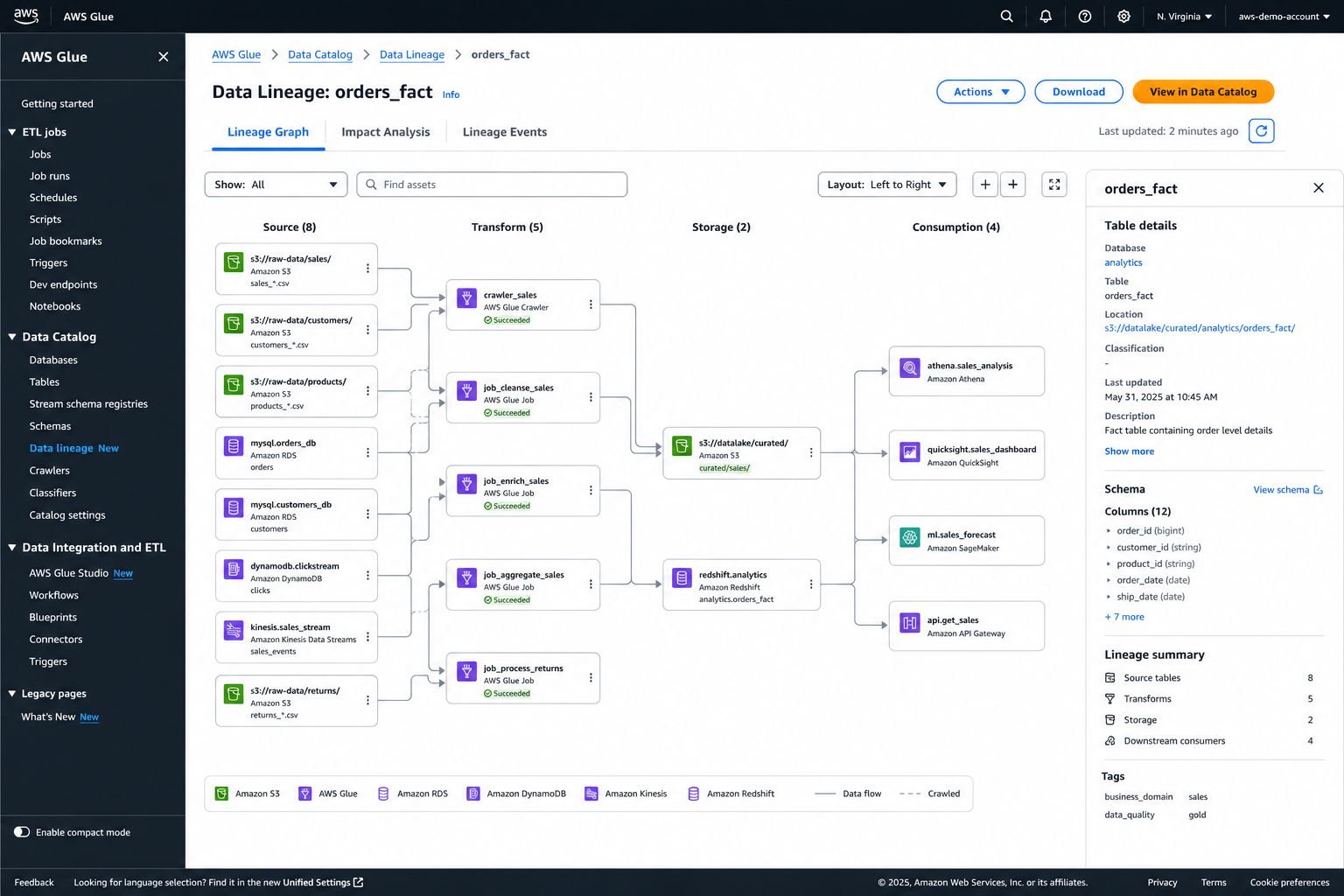Refresh the lineage graph

[1261, 131]
